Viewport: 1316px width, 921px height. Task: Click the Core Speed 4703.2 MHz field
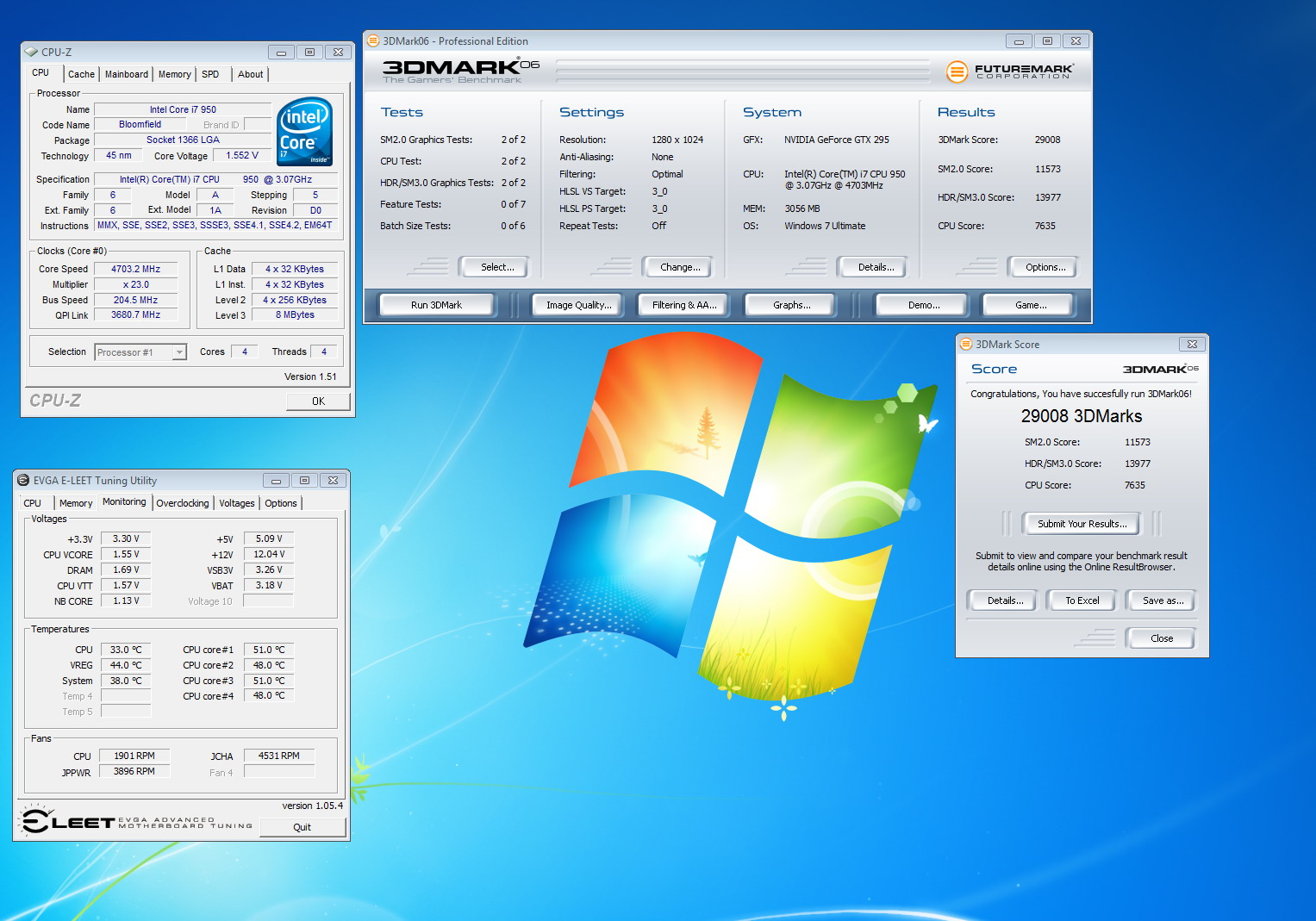(x=135, y=269)
